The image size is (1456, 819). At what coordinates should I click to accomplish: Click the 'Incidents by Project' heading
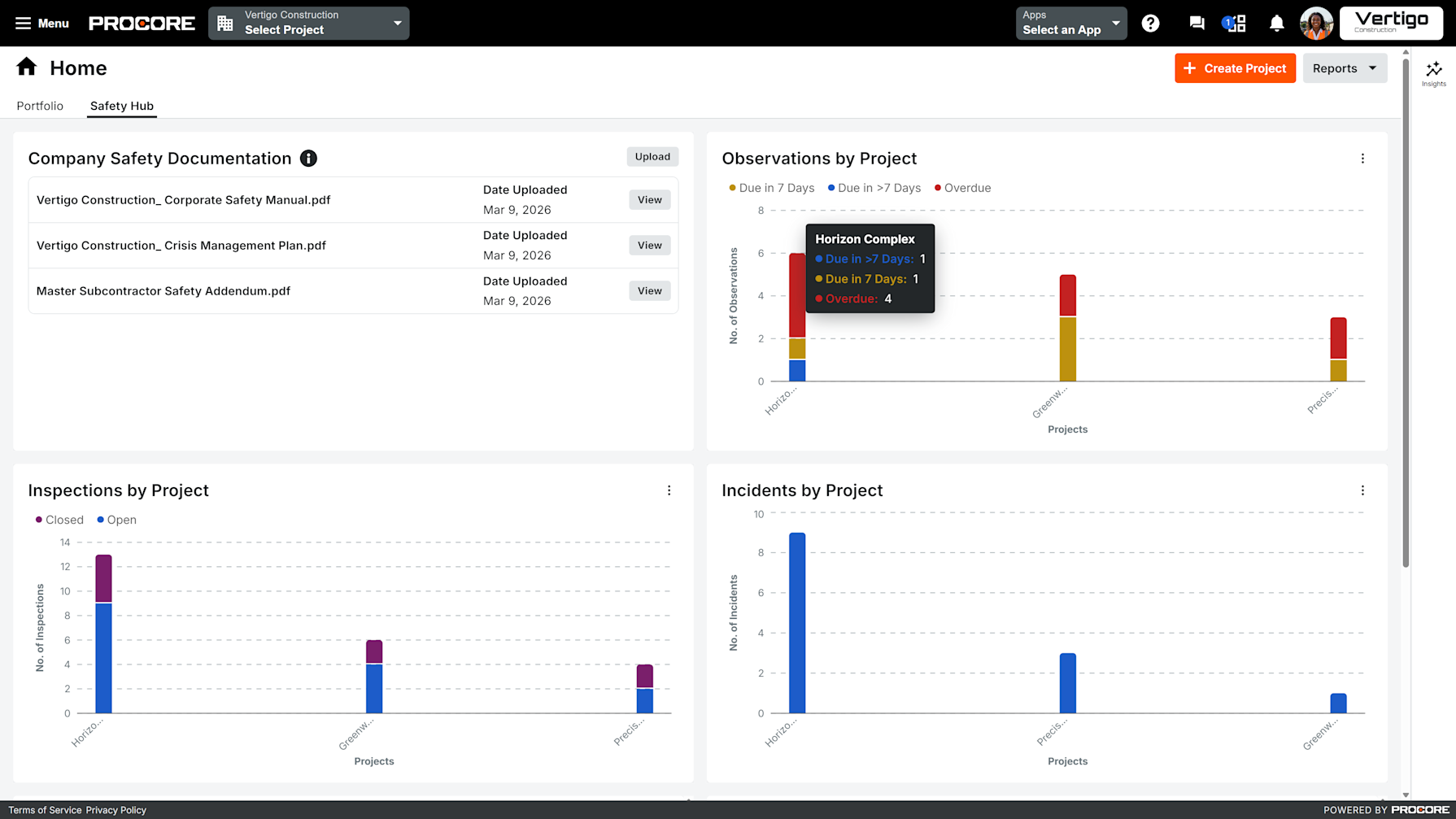pyautogui.click(x=802, y=490)
